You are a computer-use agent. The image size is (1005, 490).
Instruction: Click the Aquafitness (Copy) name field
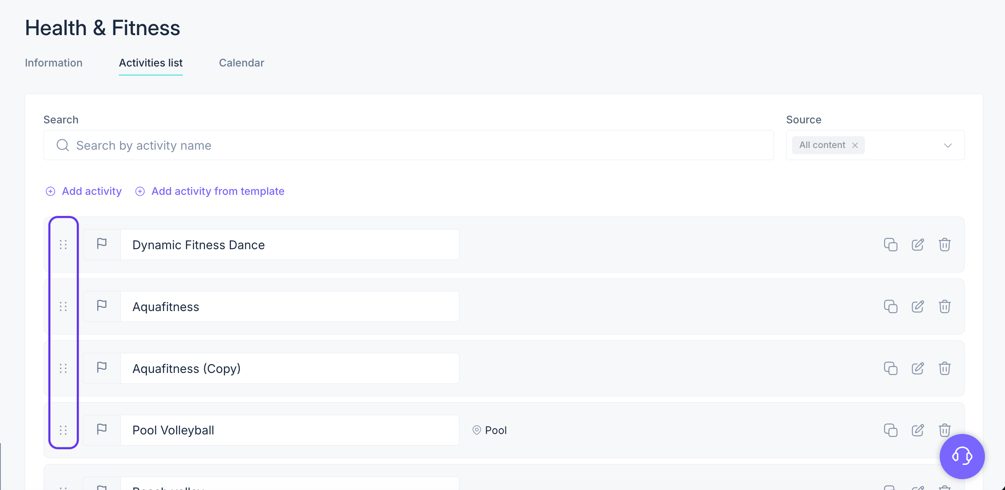point(290,368)
